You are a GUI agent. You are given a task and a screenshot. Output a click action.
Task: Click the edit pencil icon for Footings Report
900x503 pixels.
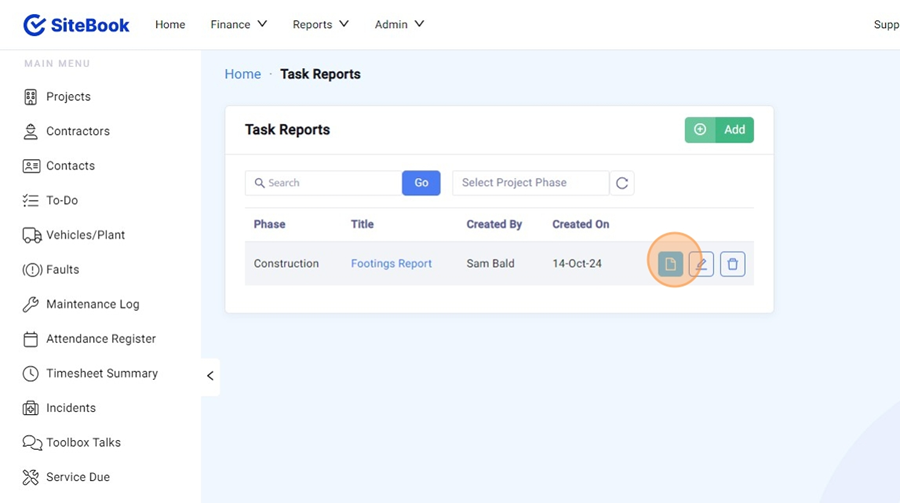click(x=701, y=264)
